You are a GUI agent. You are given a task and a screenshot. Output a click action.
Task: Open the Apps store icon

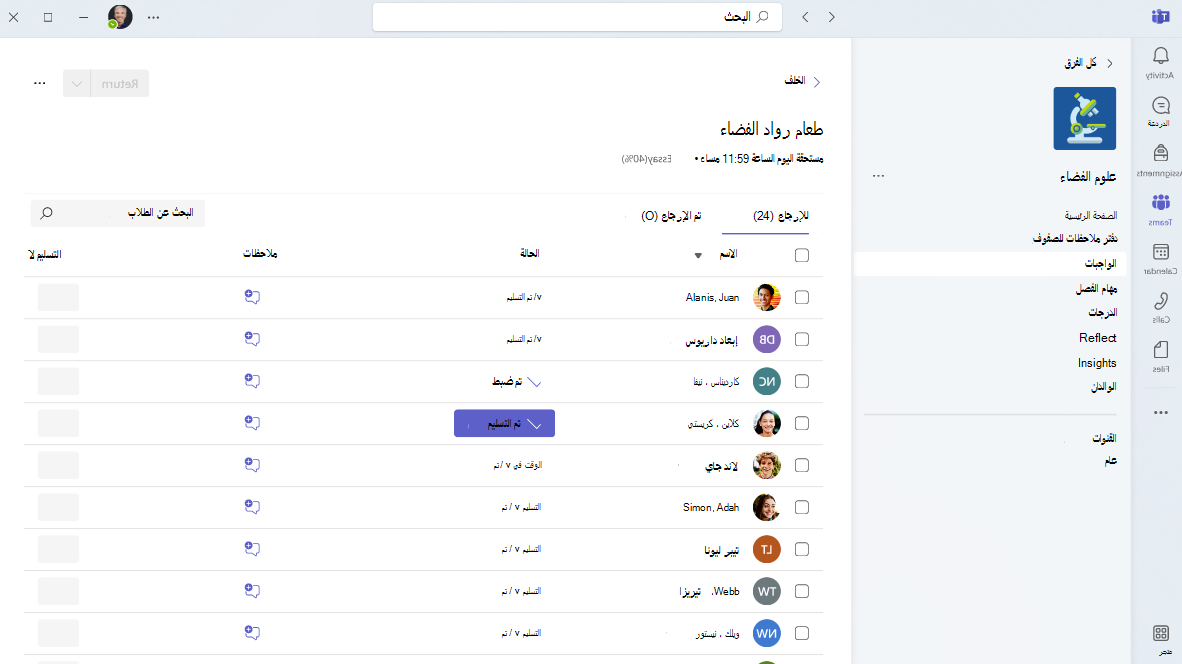pos(1161,633)
